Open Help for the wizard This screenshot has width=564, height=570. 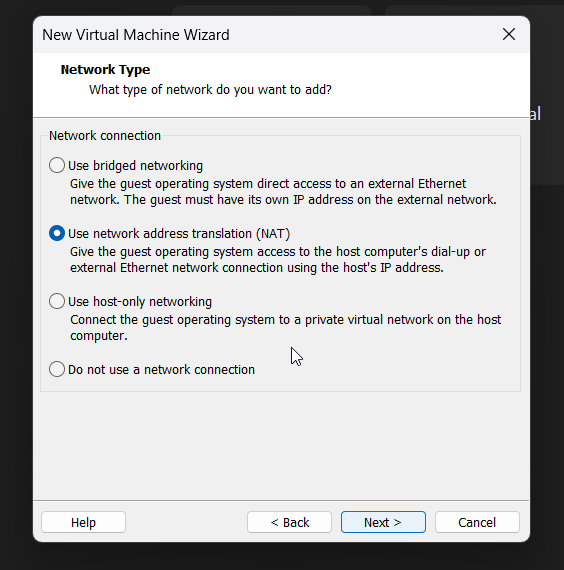(x=83, y=522)
